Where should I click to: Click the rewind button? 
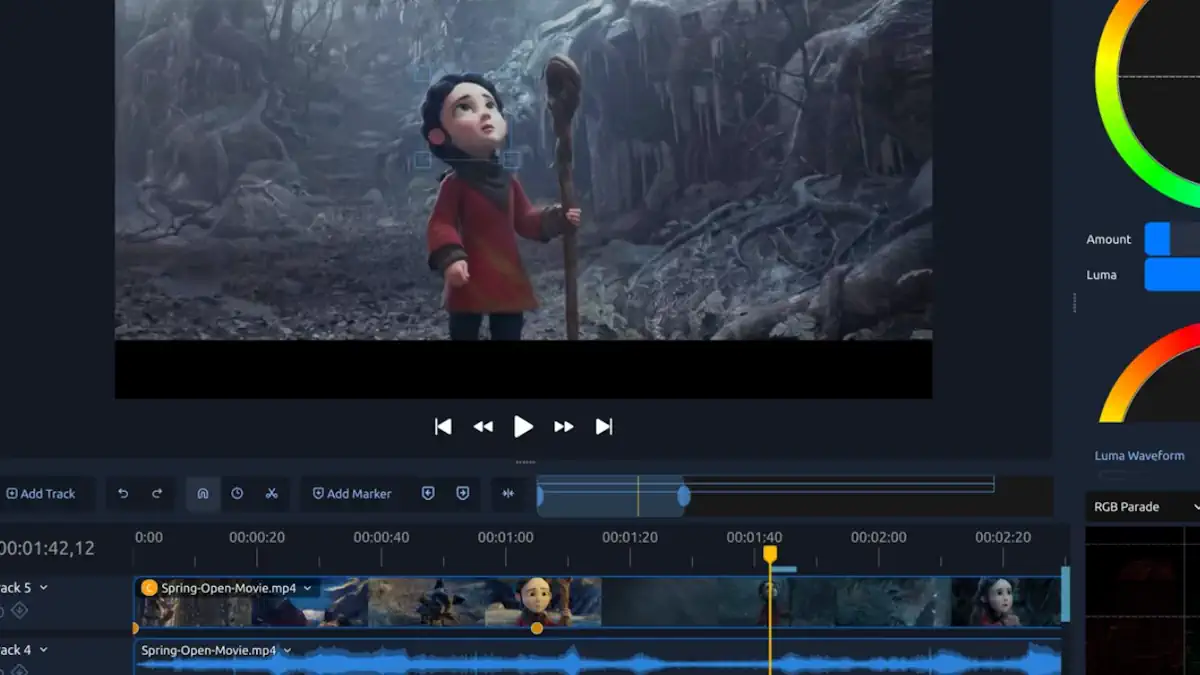point(483,427)
